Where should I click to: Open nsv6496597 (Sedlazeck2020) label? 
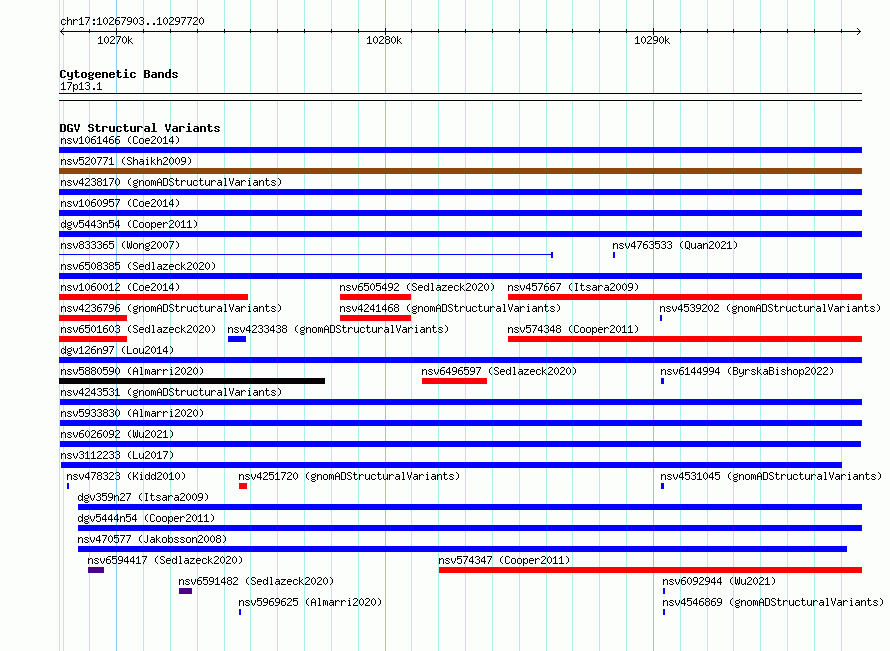[x=499, y=371]
